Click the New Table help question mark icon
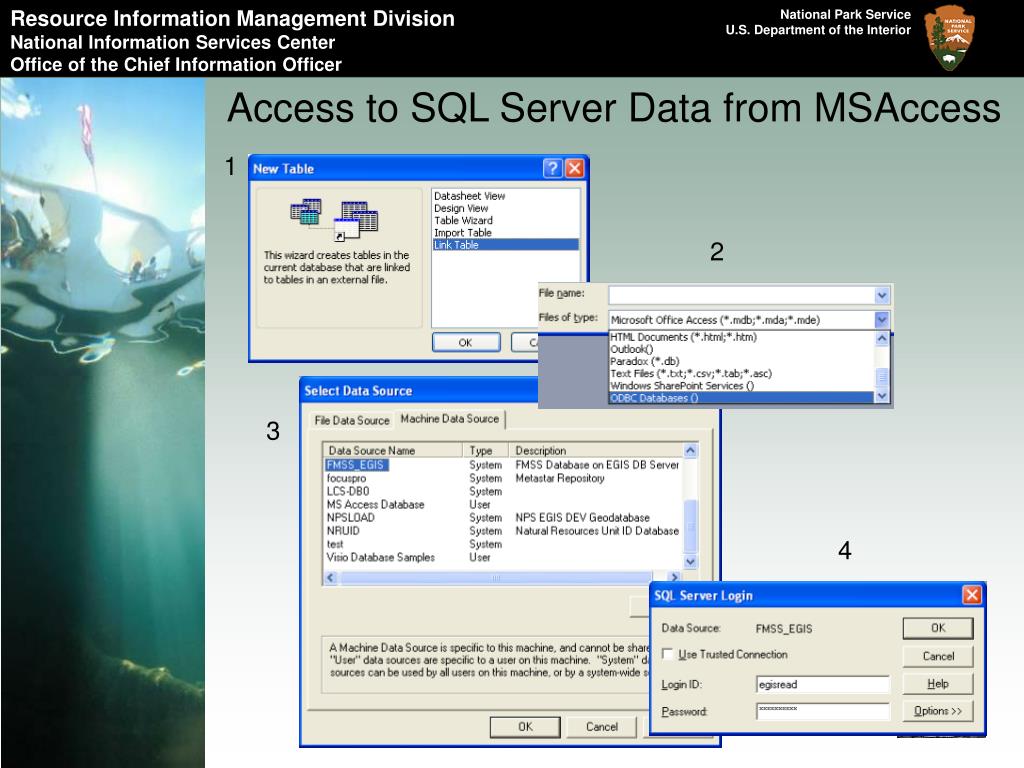Image resolution: width=1024 pixels, height=768 pixels. click(552, 169)
